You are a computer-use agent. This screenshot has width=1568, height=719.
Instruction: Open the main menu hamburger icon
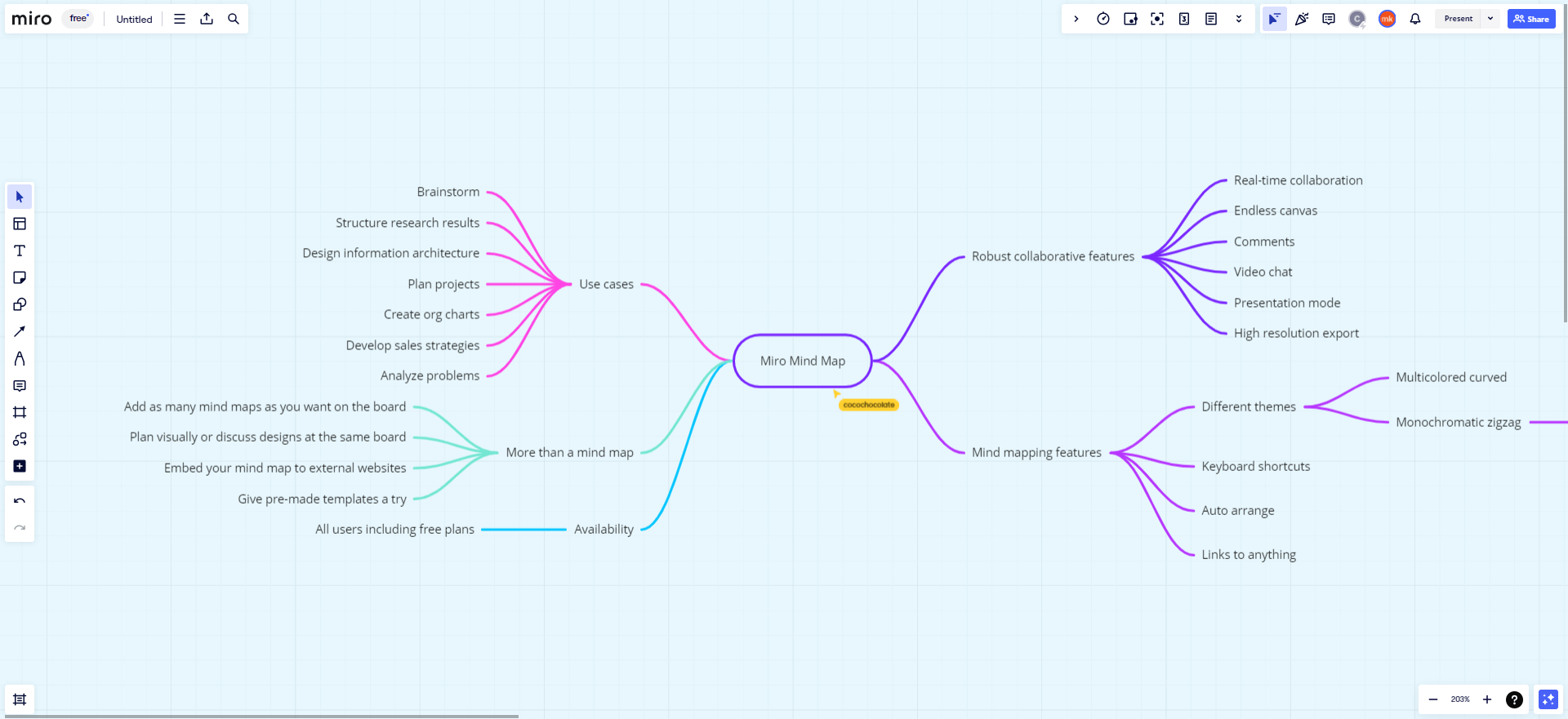(180, 19)
